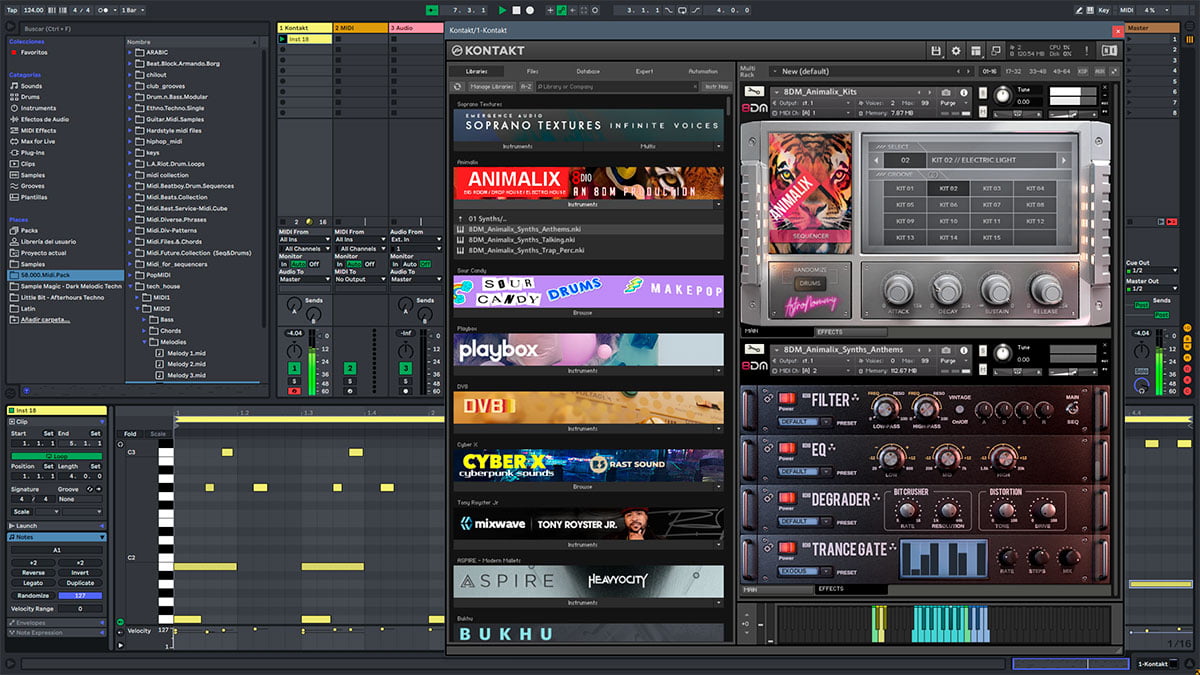Click the Playbox library banner
This screenshot has height=675, width=1200.
[x=589, y=349]
